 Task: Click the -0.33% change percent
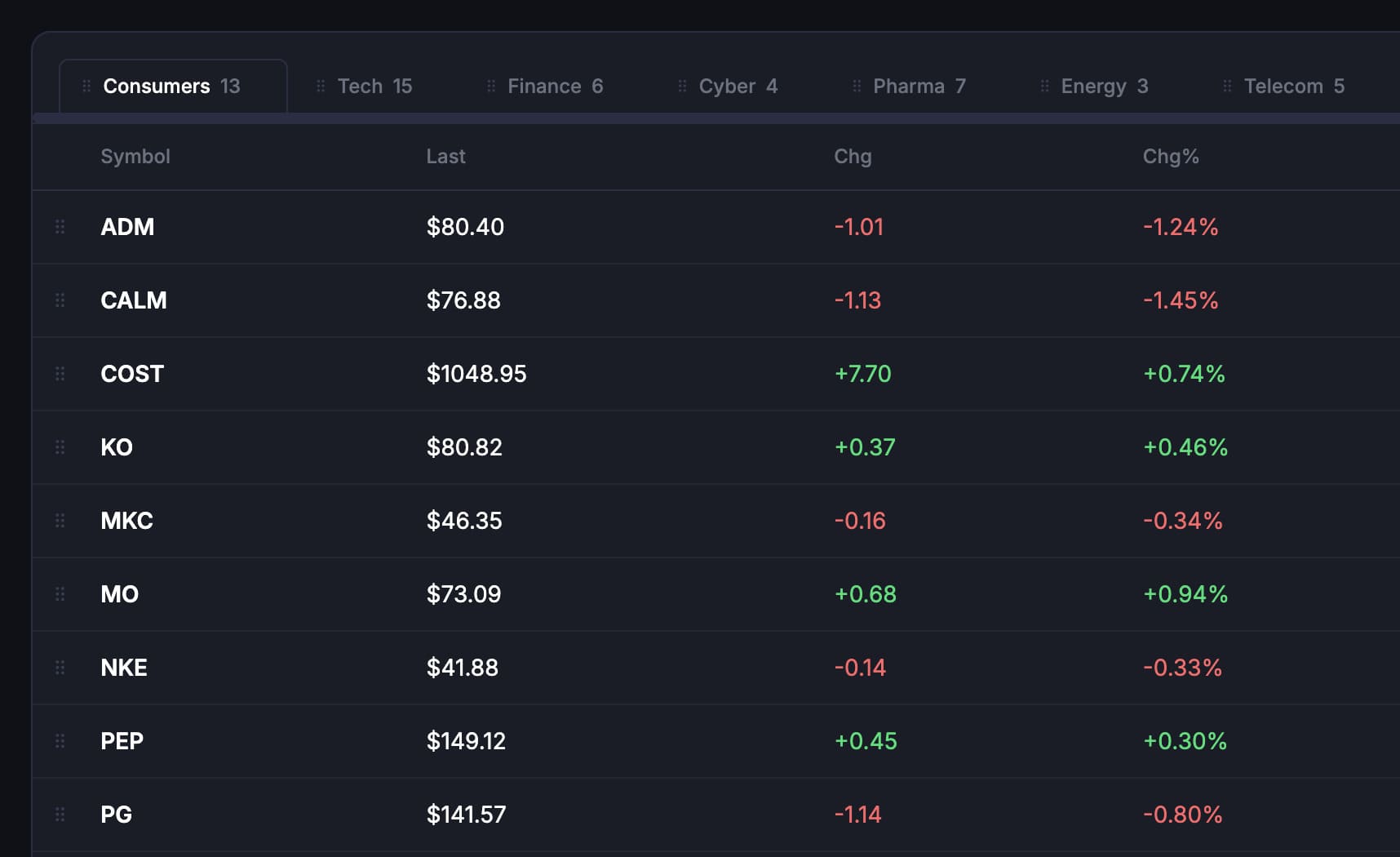(x=1182, y=668)
